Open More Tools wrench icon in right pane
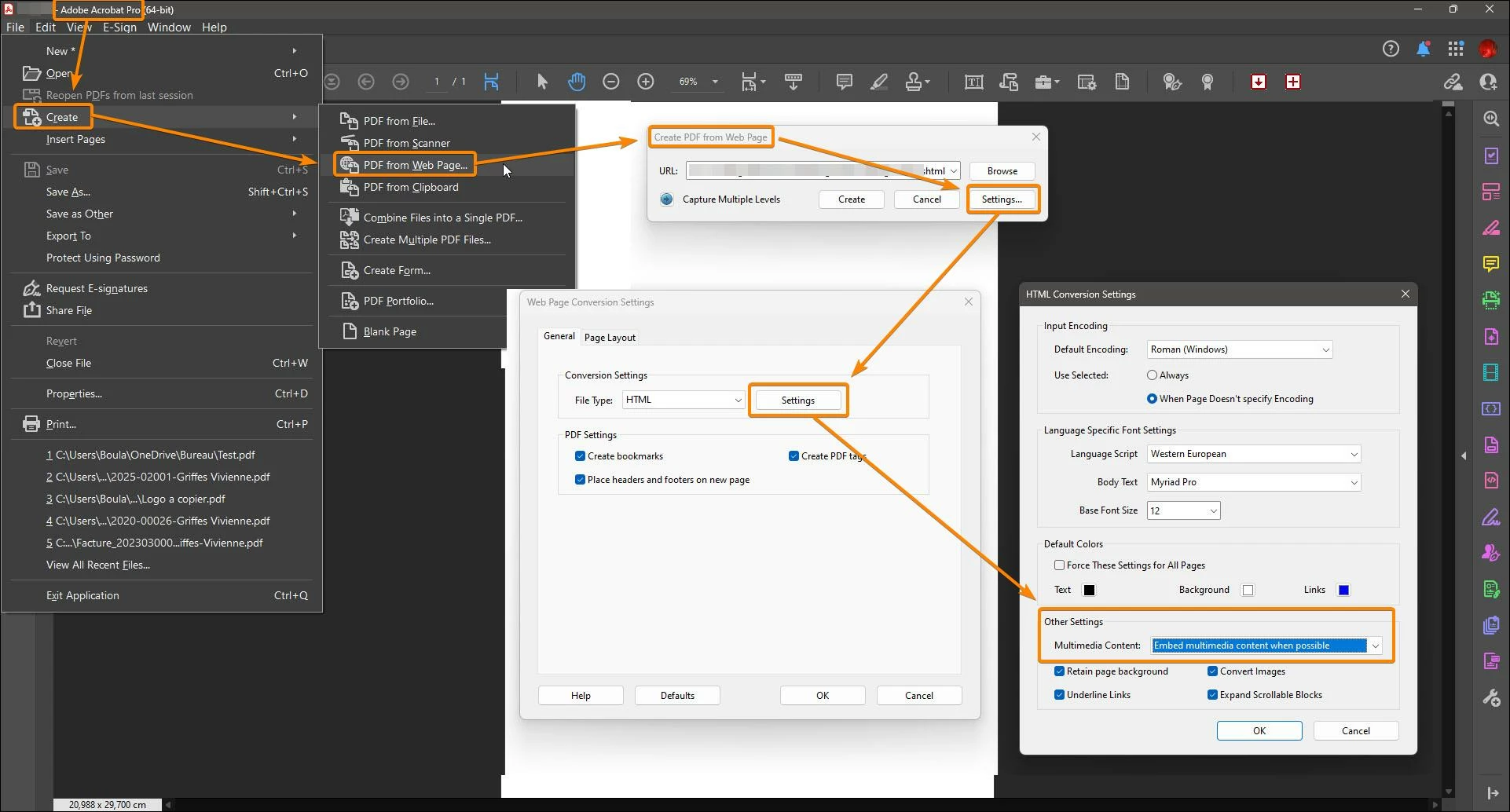The height and width of the screenshot is (812, 1510). [1491, 697]
